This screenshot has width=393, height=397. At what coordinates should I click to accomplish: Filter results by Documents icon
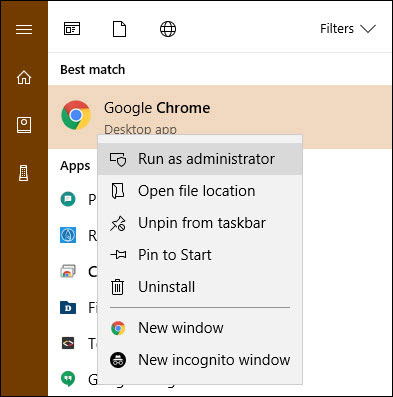120,29
